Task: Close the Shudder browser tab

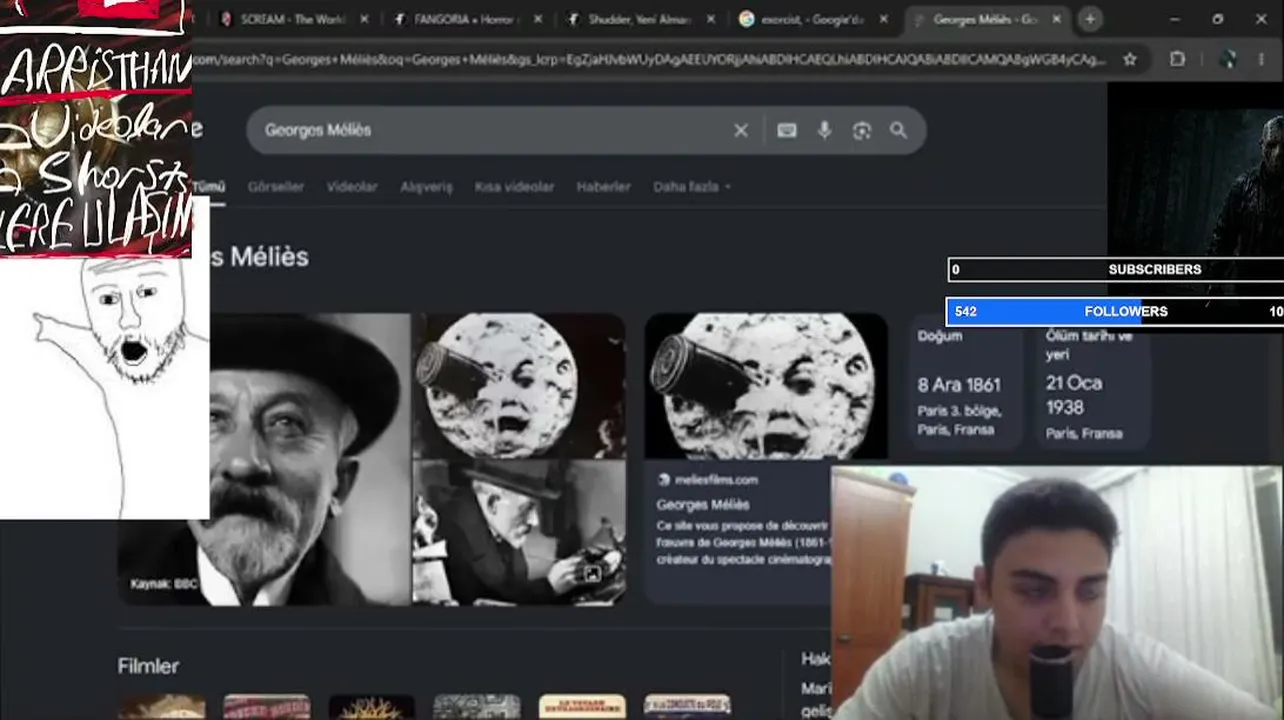Action: click(x=711, y=19)
